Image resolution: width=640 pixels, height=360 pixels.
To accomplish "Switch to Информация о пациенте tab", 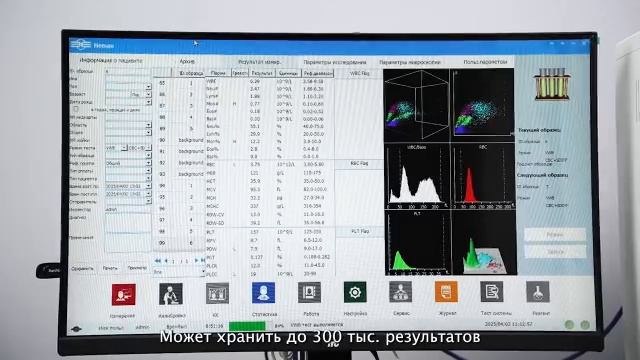I will click(x=111, y=60).
